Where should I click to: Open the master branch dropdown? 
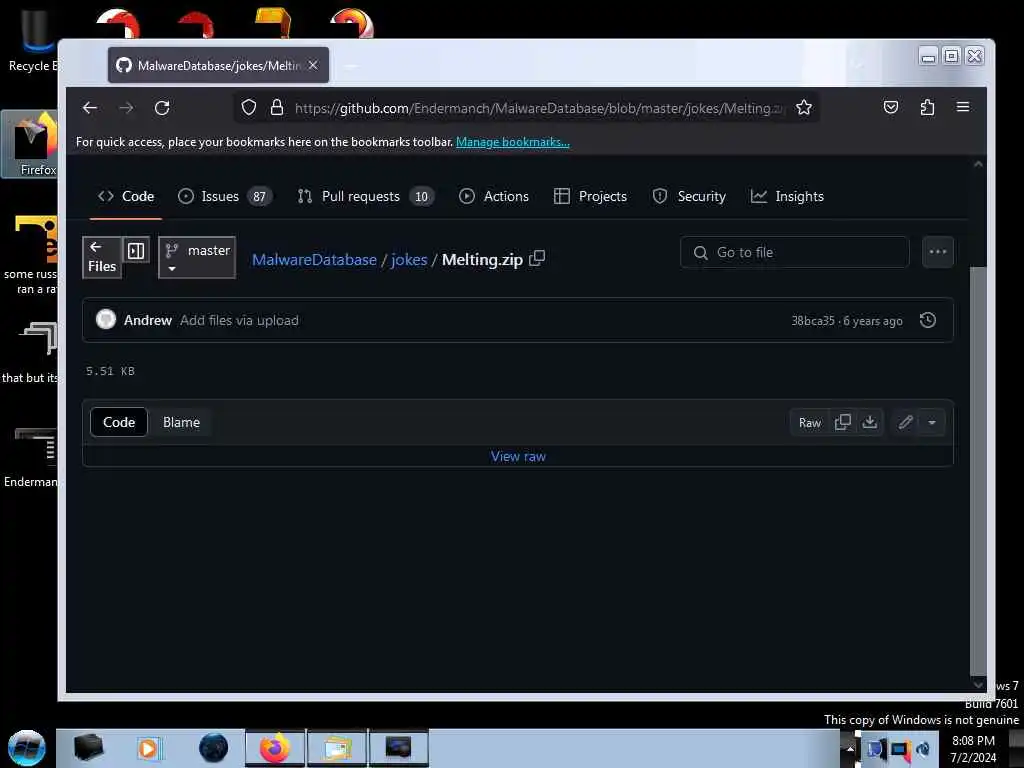[197, 258]
